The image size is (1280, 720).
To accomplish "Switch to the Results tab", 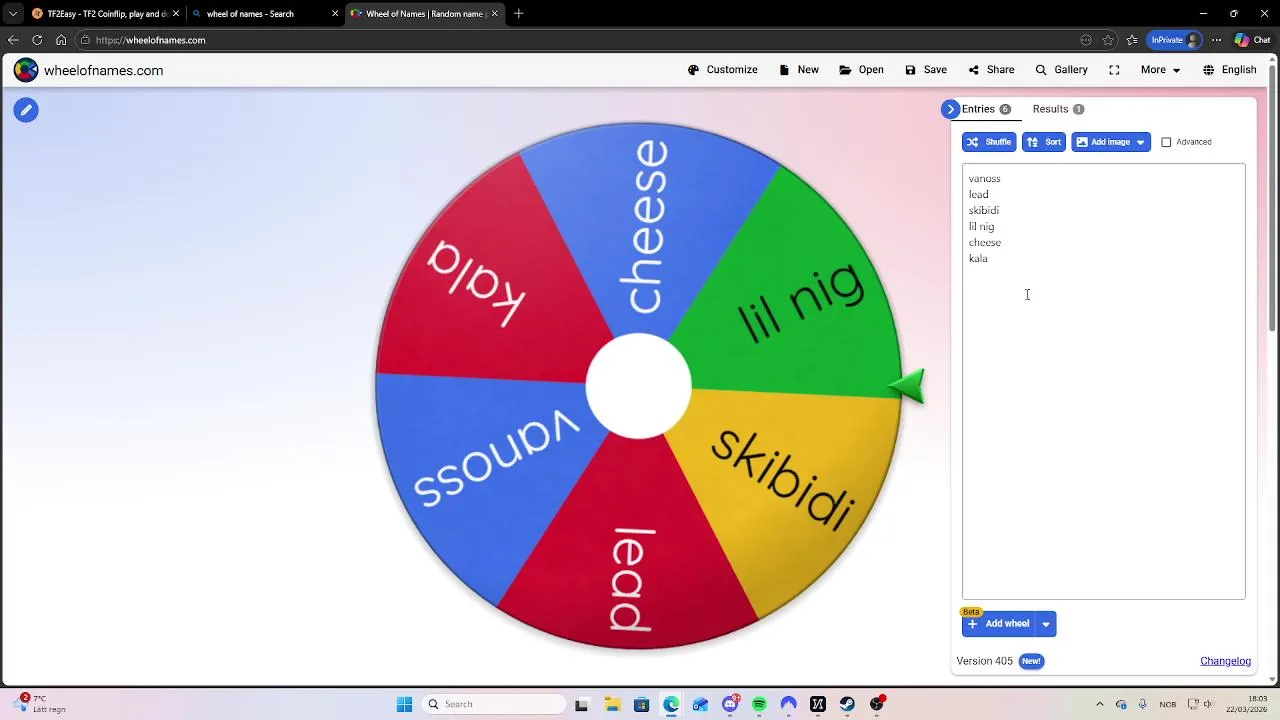I will click(x=1058, y=109).
